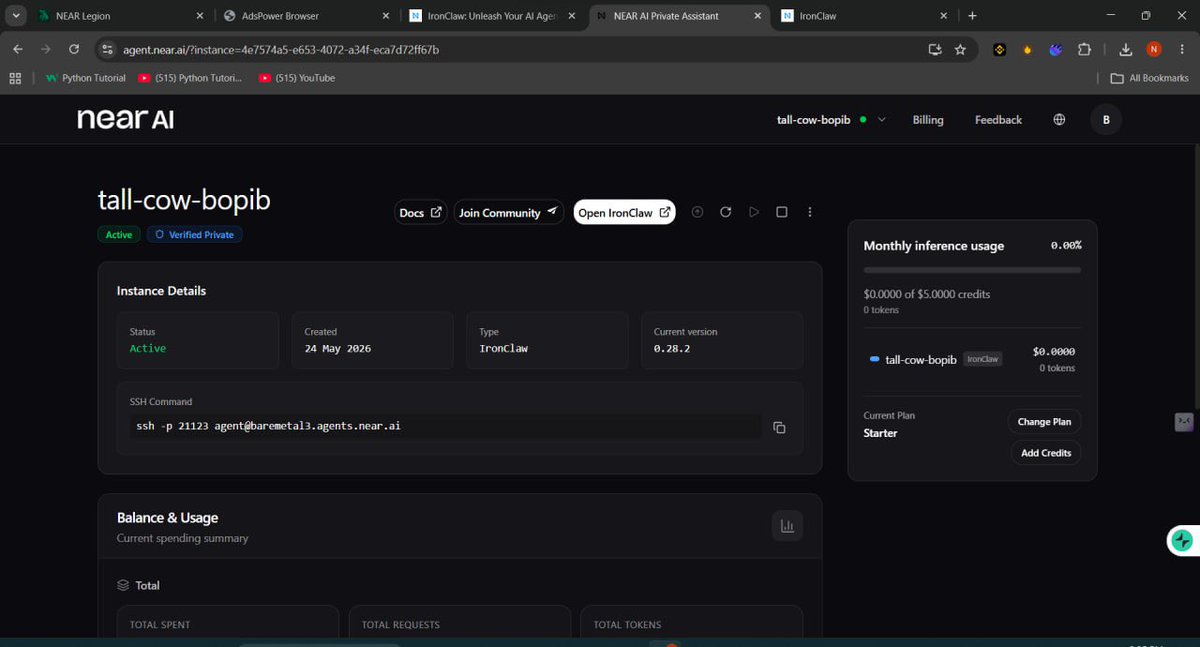Close the AdsPower Browser tab
Viewport: 1200px width, 647px height.
pos(385,16)
